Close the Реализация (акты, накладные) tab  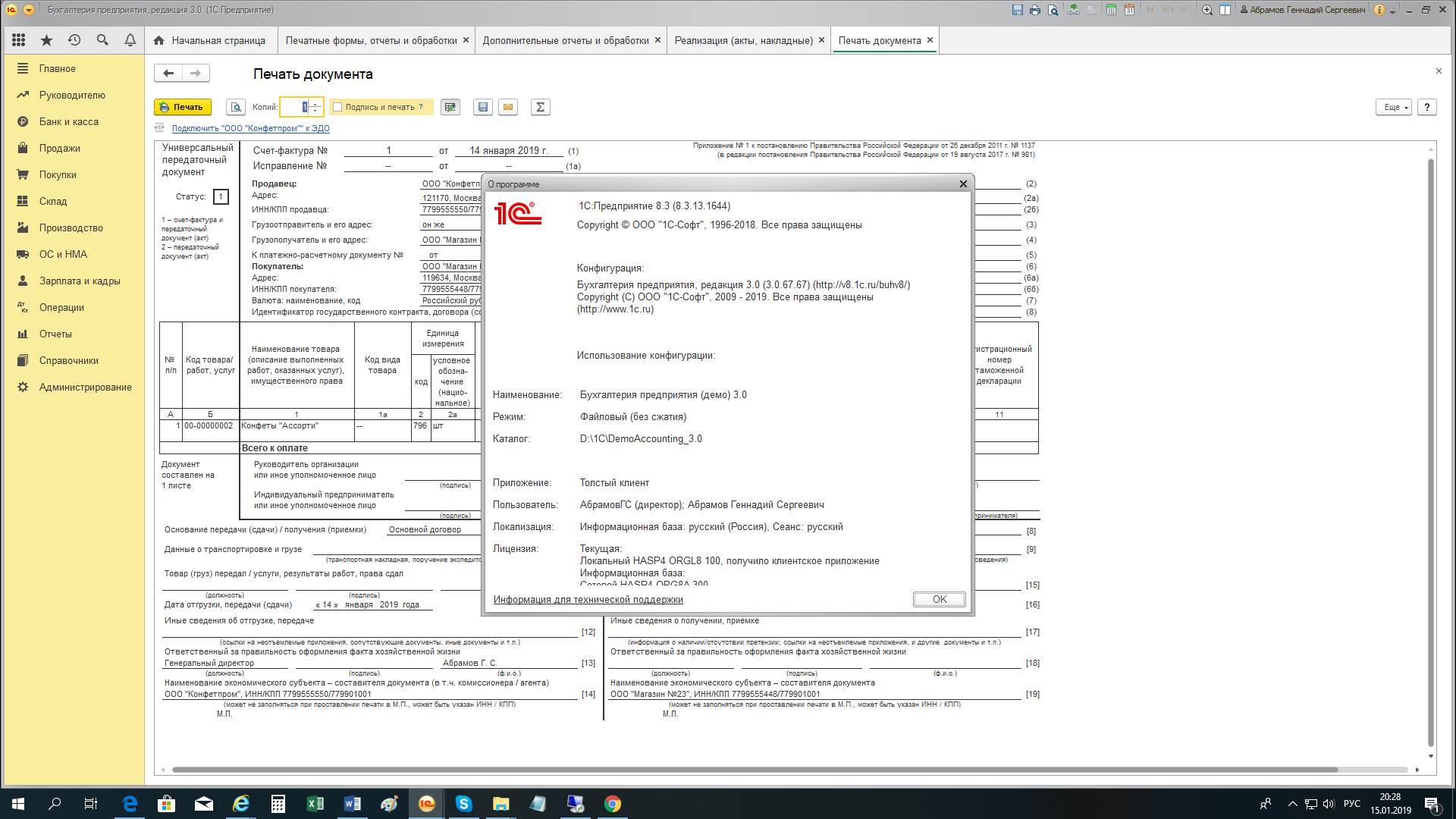click(x=821, y=40)
